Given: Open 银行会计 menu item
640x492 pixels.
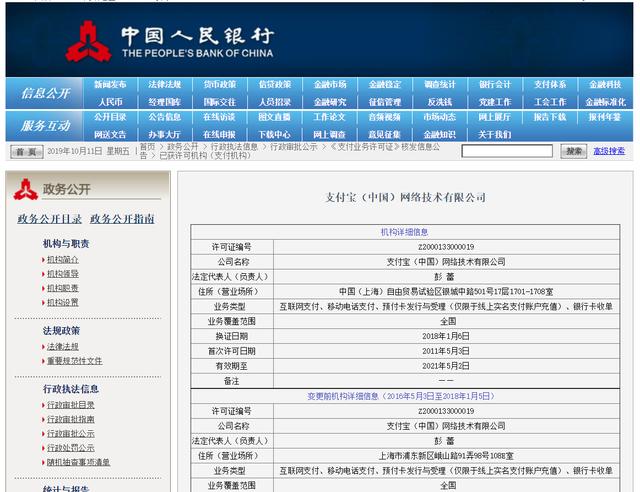Looking at the screenshot, I should tap(495, 85).
